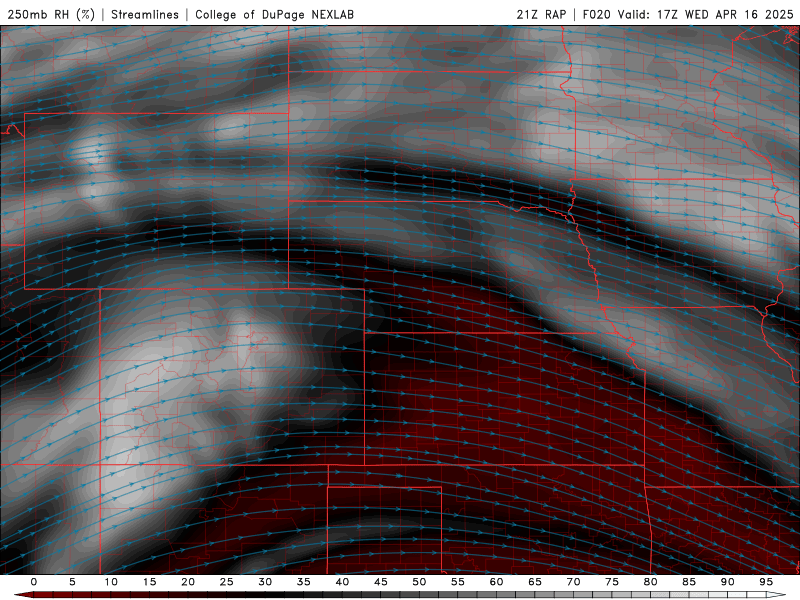
Task: Click colorbar label "40"
Action: [342, 582]
